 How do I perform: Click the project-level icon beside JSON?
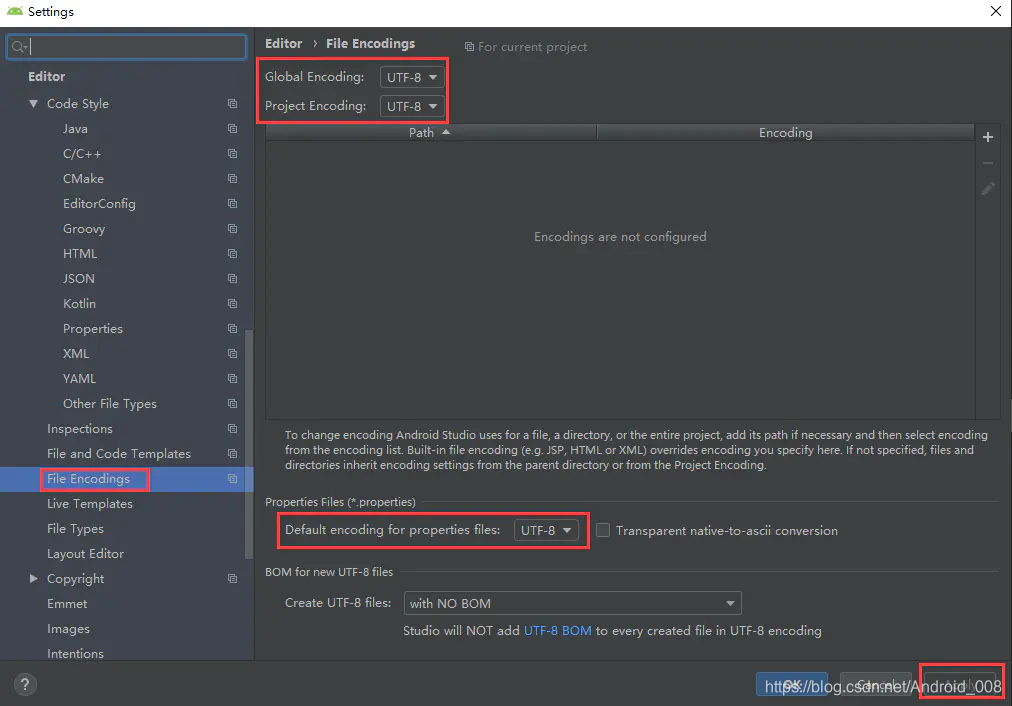click(232, 278)
